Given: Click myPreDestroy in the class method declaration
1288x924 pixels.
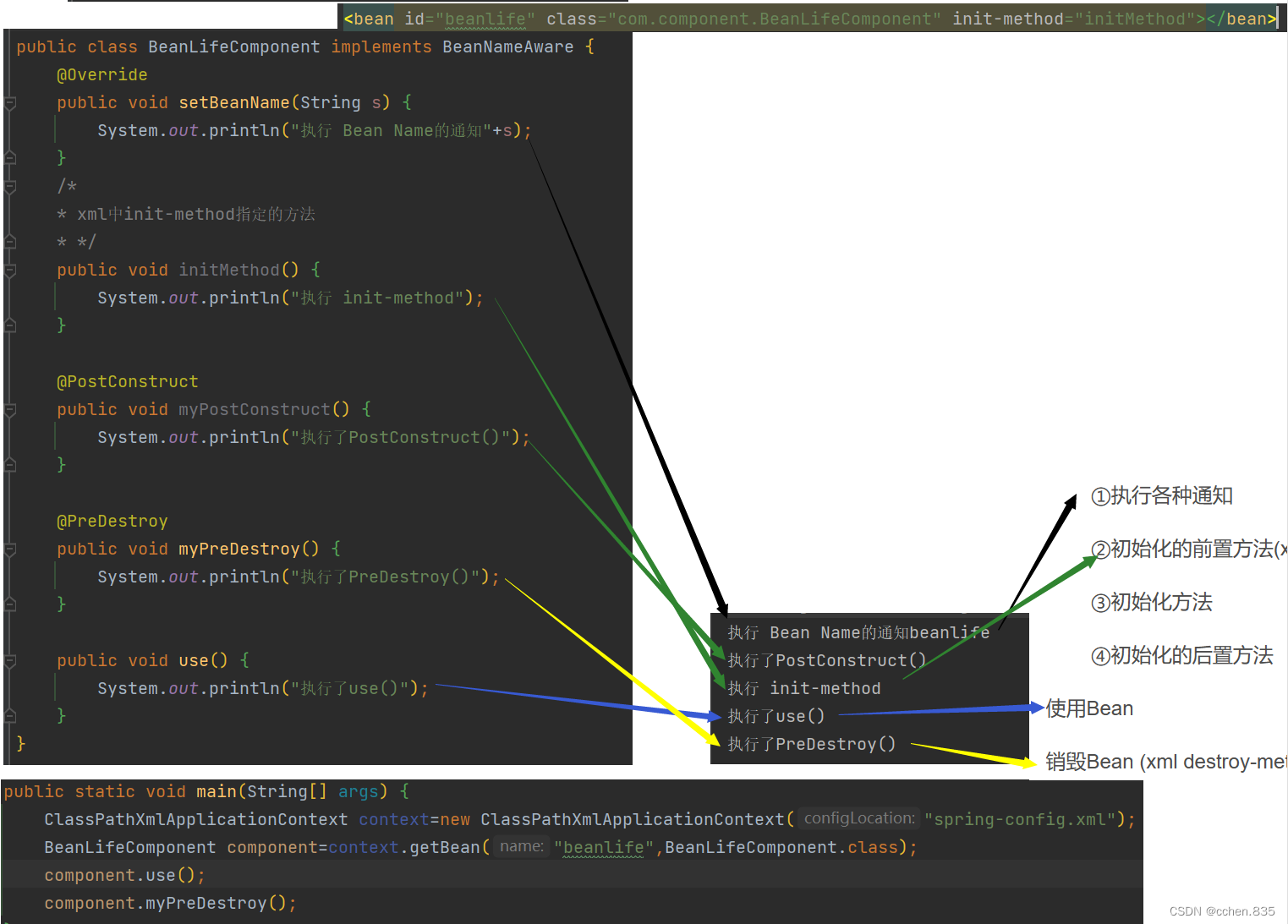Looking at the screenshot, I should point(239,549).
